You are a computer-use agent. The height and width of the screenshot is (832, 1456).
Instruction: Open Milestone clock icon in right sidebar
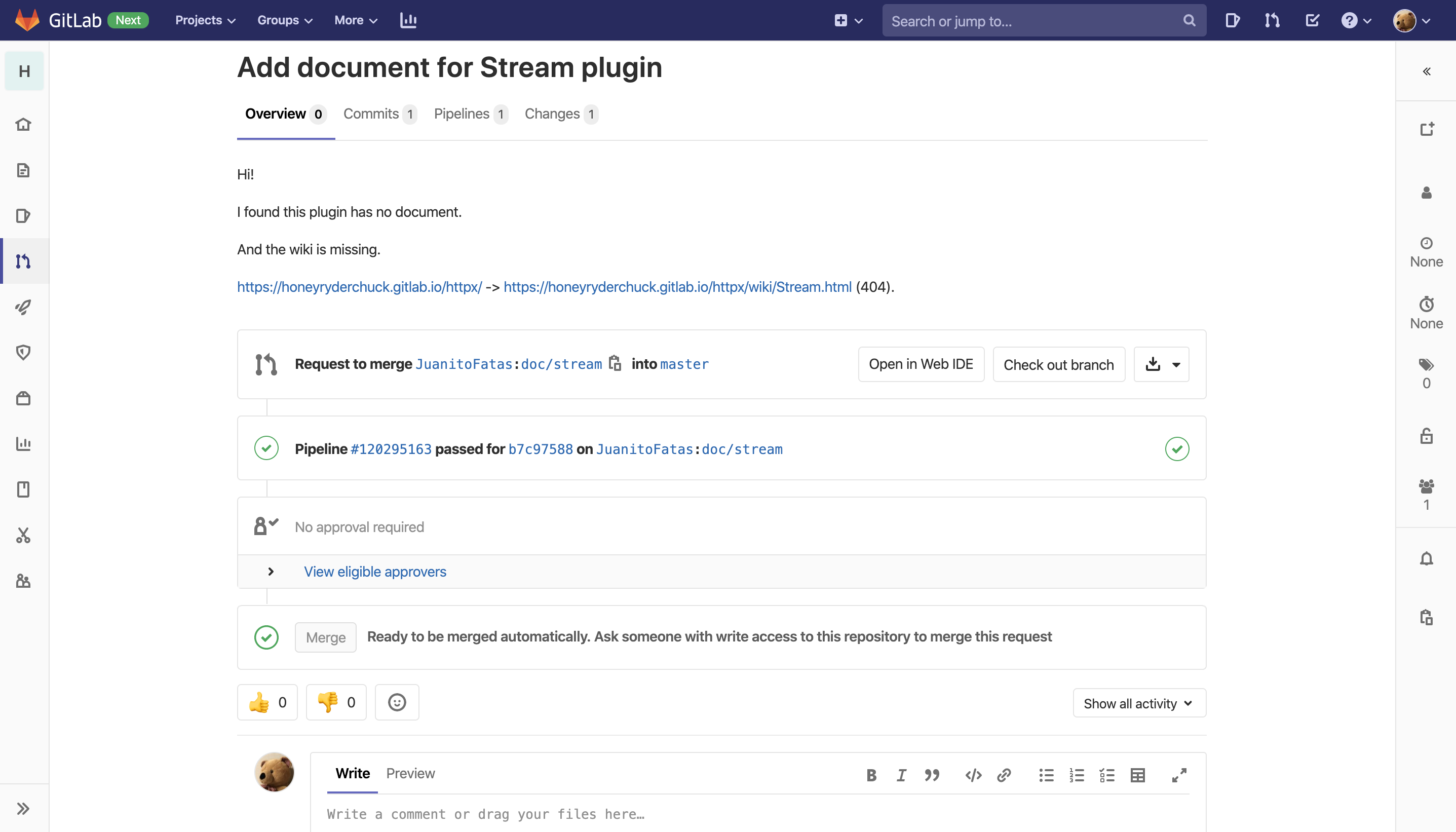(1426, 243)
